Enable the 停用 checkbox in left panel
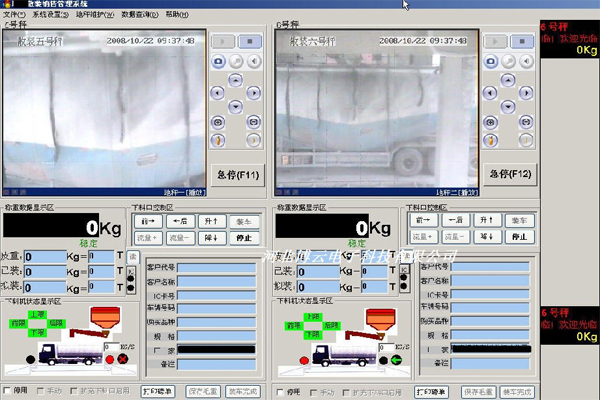 [x=9, y=390]
